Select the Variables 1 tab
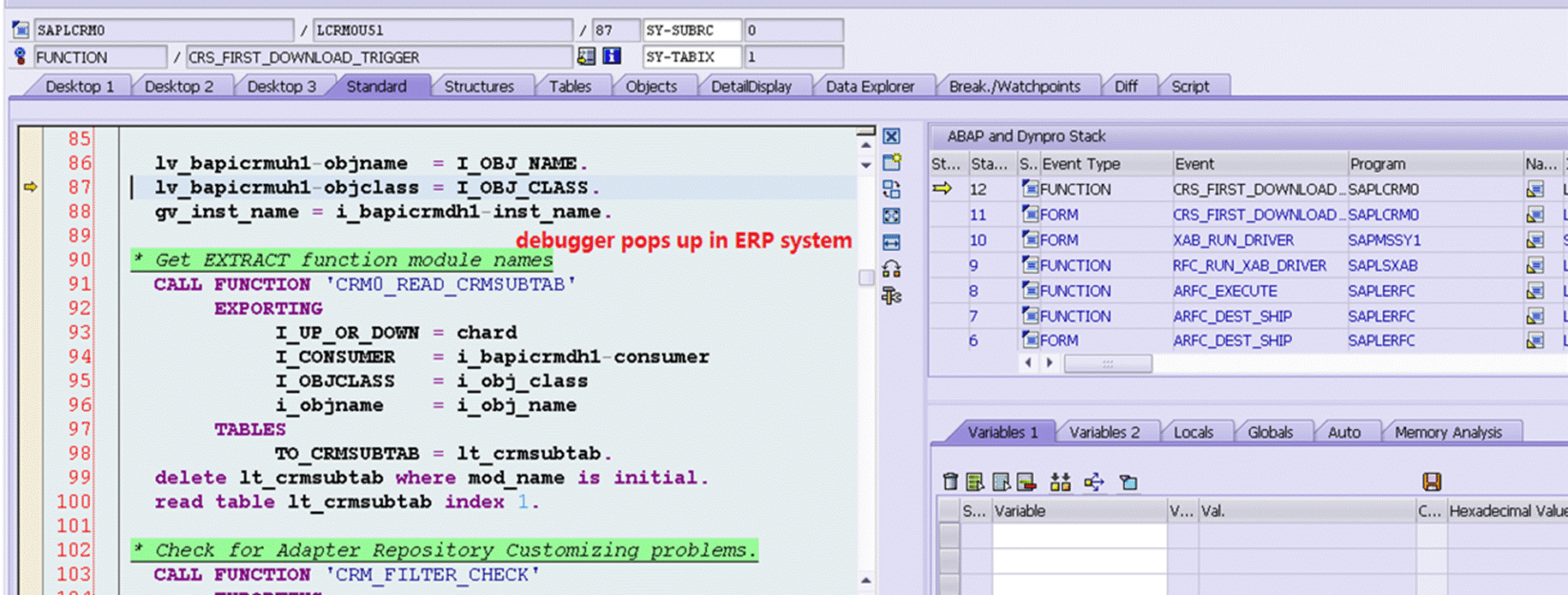The height and width of the screenshot is (595, 1568). pos(1002,432)
